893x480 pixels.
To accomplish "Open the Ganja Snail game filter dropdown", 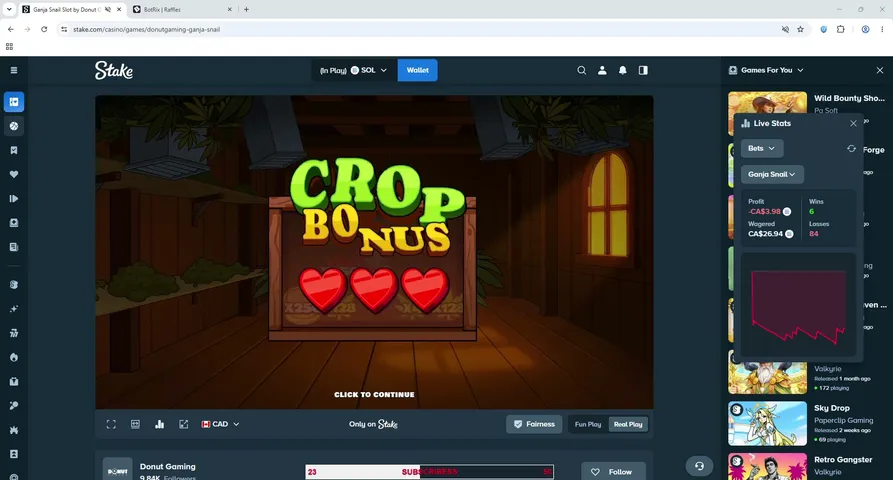I will pyautogui.click(x=772, y=174).
